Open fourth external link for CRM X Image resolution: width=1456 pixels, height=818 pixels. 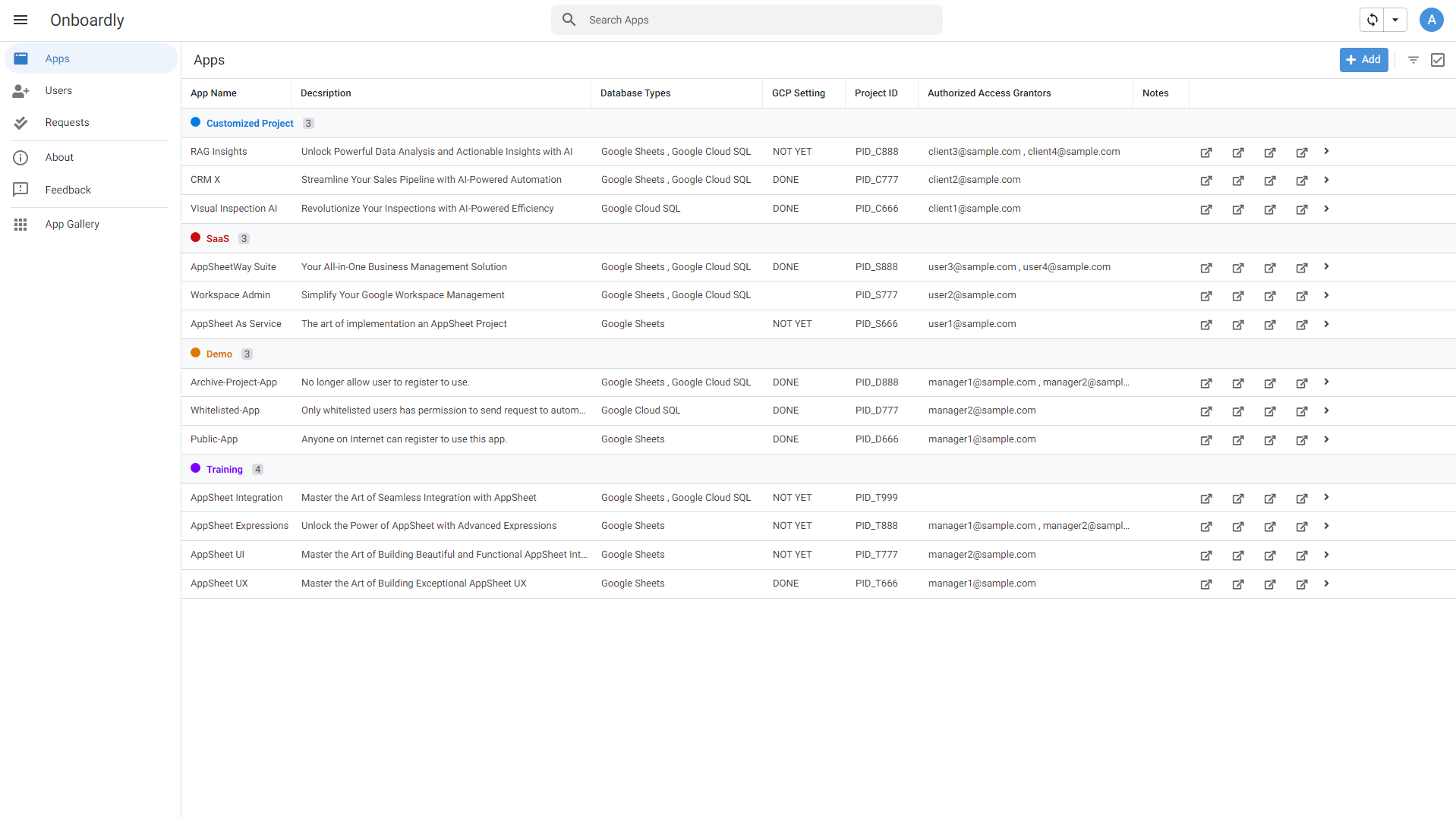pyautogui.click(x=1301, y=181)
